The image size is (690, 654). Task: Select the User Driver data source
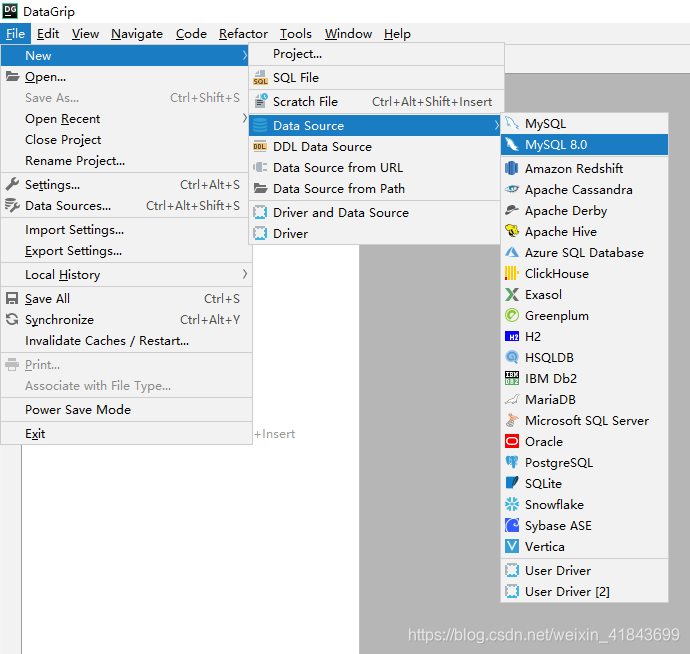(584, 570)
